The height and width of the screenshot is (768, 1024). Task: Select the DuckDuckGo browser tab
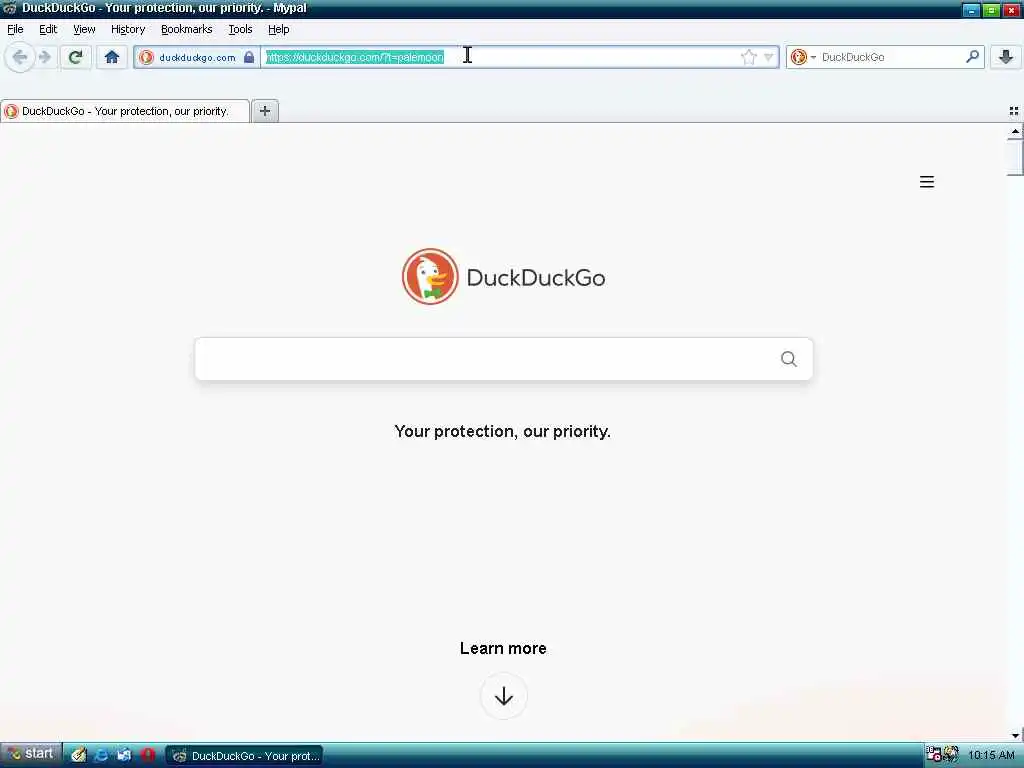[x=125, y=111]
